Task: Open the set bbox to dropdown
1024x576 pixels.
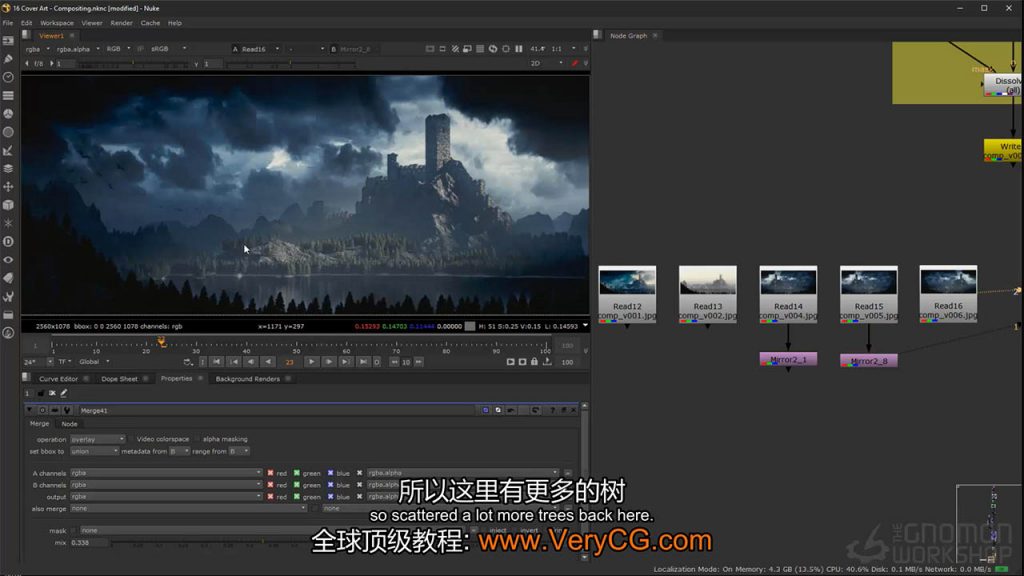Action: [x=95, y=451]
